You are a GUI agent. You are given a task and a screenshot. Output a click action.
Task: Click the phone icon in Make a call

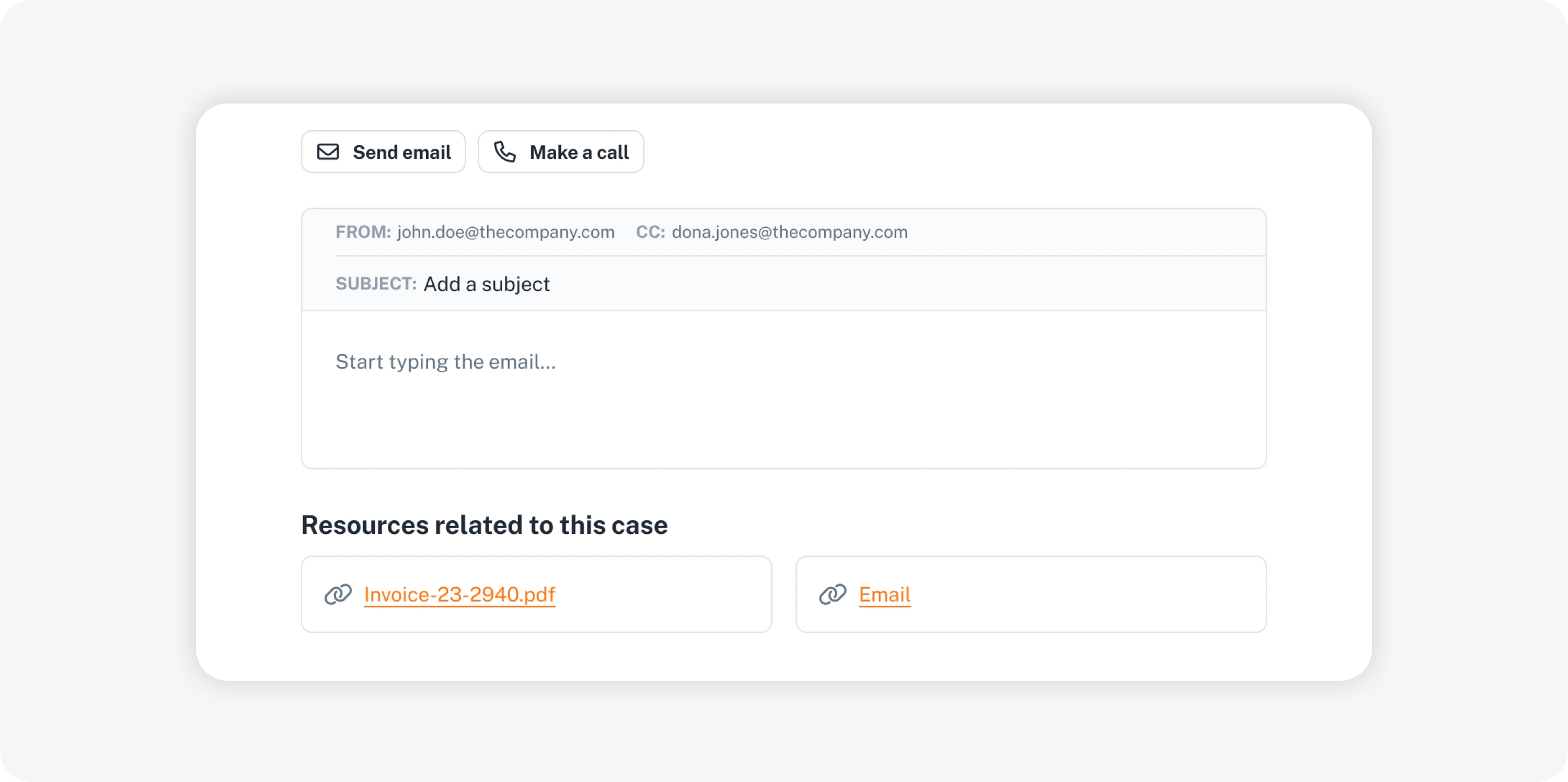(x=504, y=151)
